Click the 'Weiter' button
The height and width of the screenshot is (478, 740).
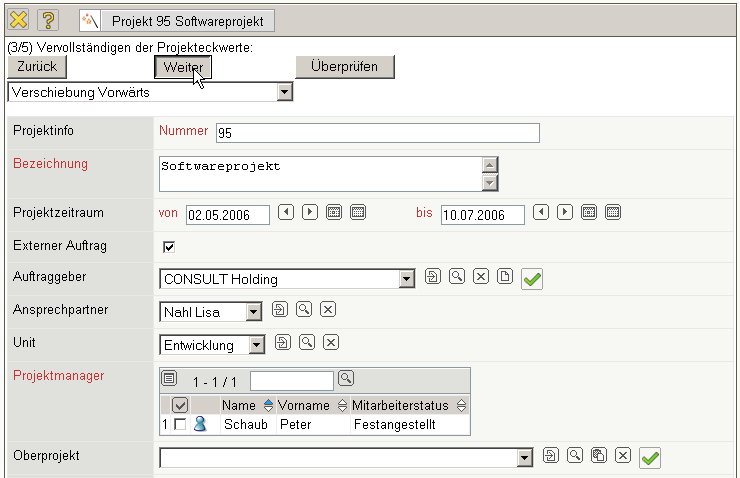pos(183,66)
